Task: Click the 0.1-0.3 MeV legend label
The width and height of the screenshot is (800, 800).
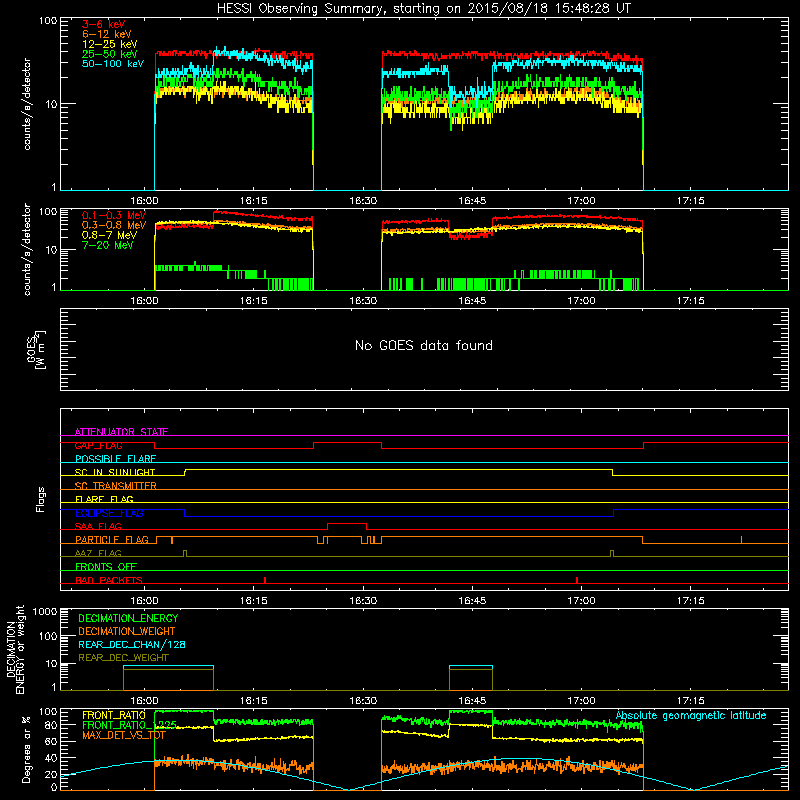Action: (113, 215)
